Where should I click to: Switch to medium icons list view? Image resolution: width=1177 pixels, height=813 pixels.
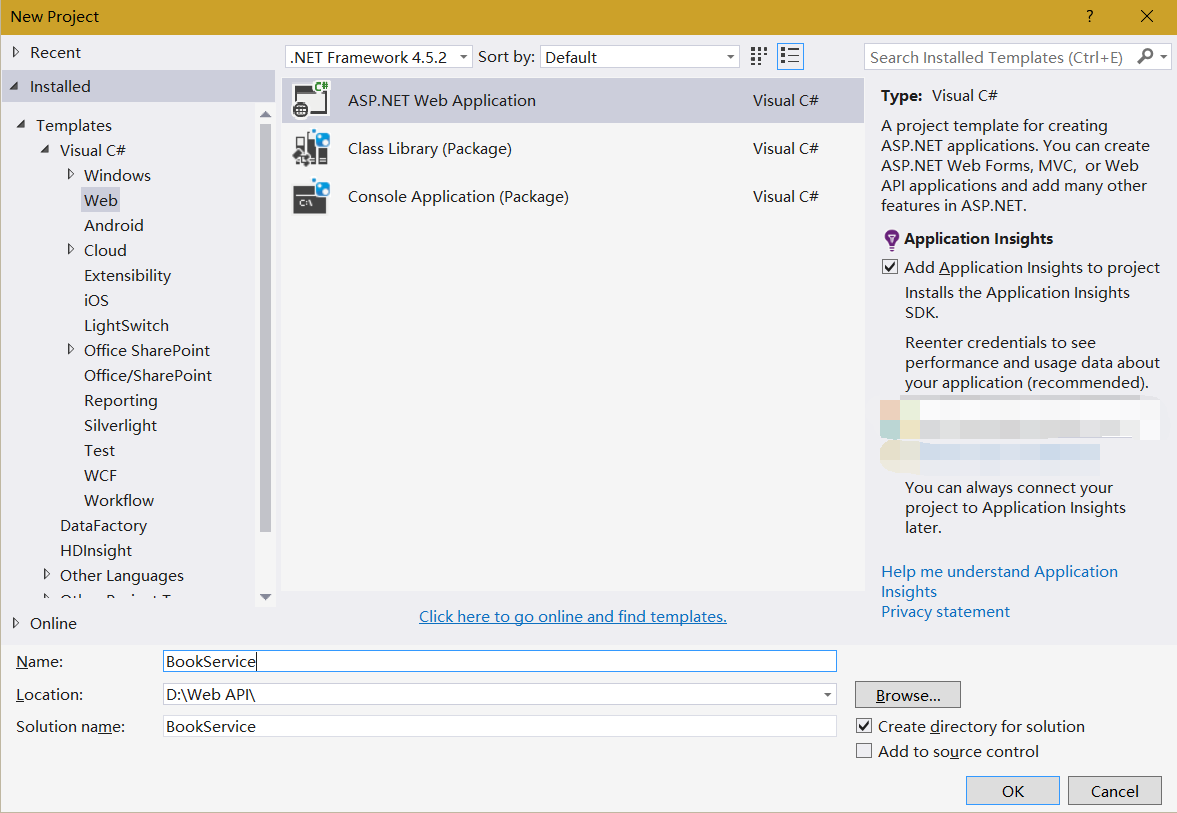790,56
